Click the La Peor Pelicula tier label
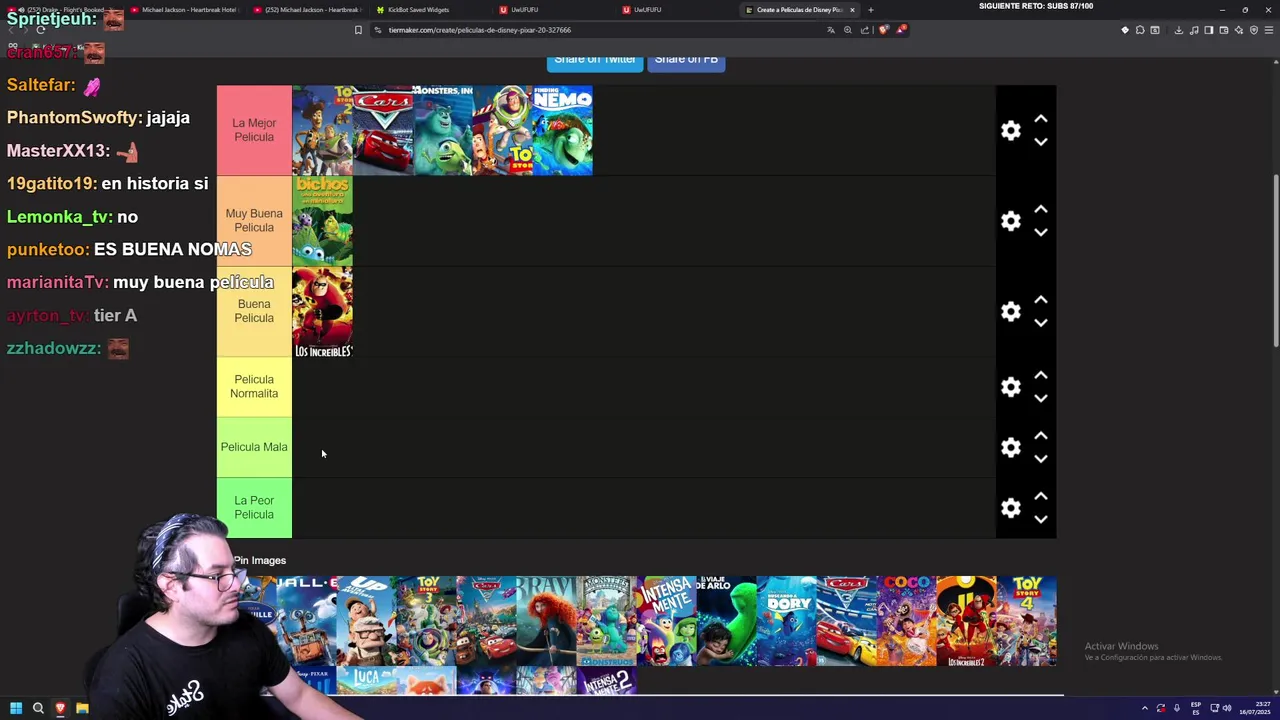1280x720 pixels. [254, 508]
